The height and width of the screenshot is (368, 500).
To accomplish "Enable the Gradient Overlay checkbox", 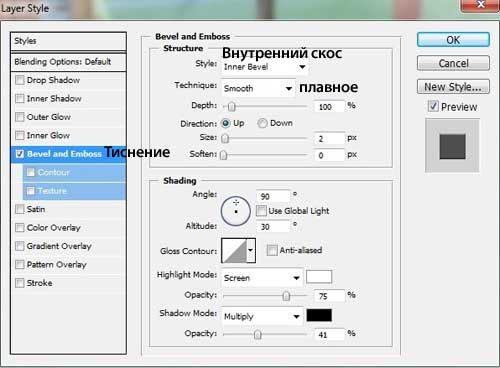I will coord(20,246).
